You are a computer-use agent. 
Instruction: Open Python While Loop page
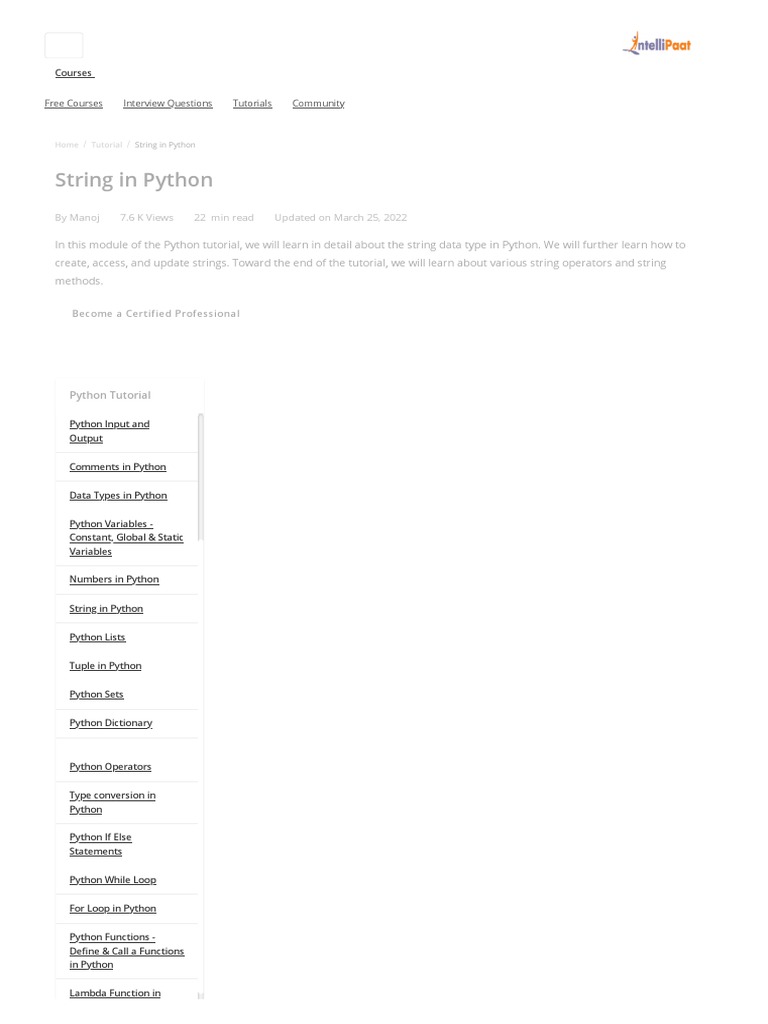coord(112,880)
